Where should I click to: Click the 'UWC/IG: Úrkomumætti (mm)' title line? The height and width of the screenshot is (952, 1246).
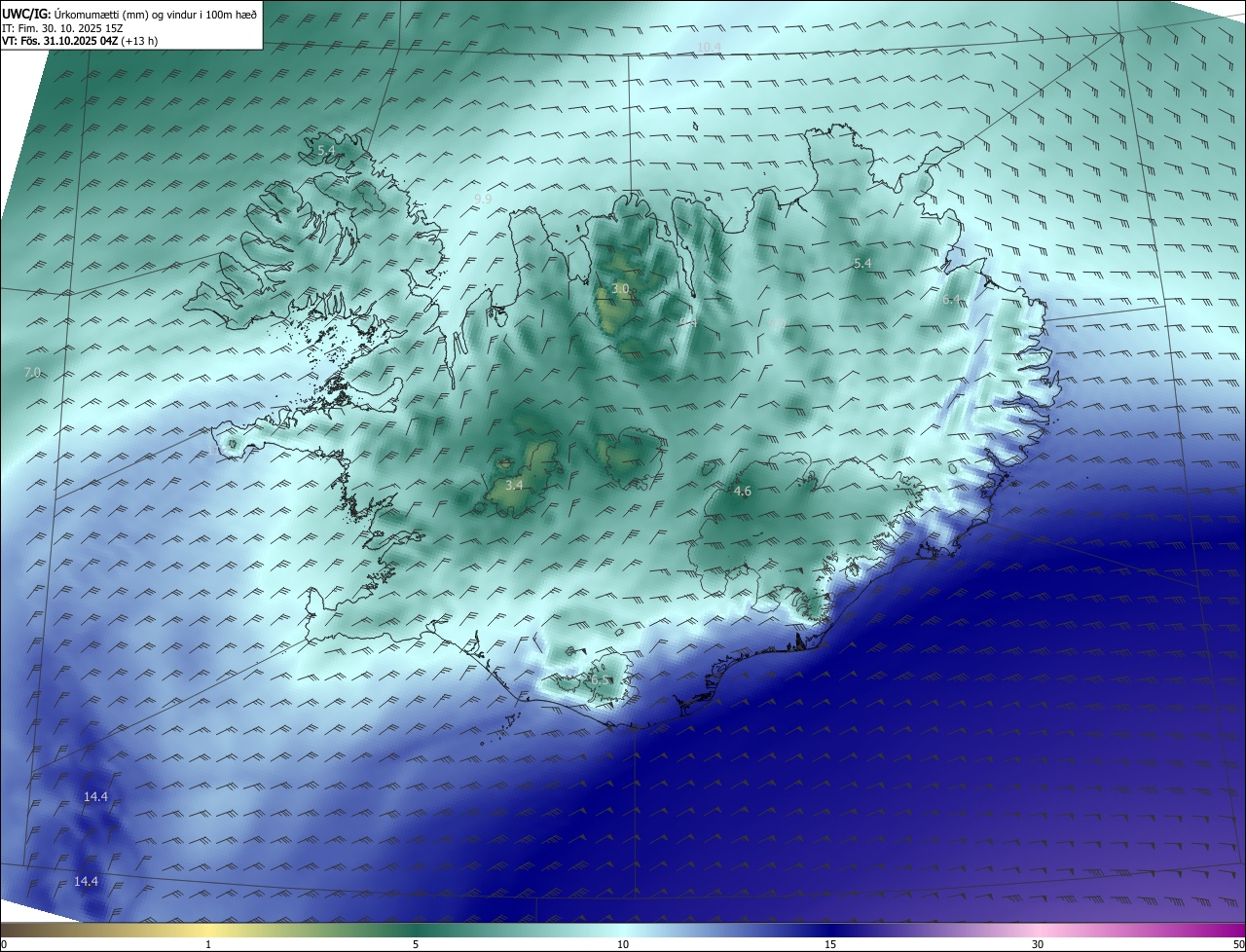click(x=130, y=14)
